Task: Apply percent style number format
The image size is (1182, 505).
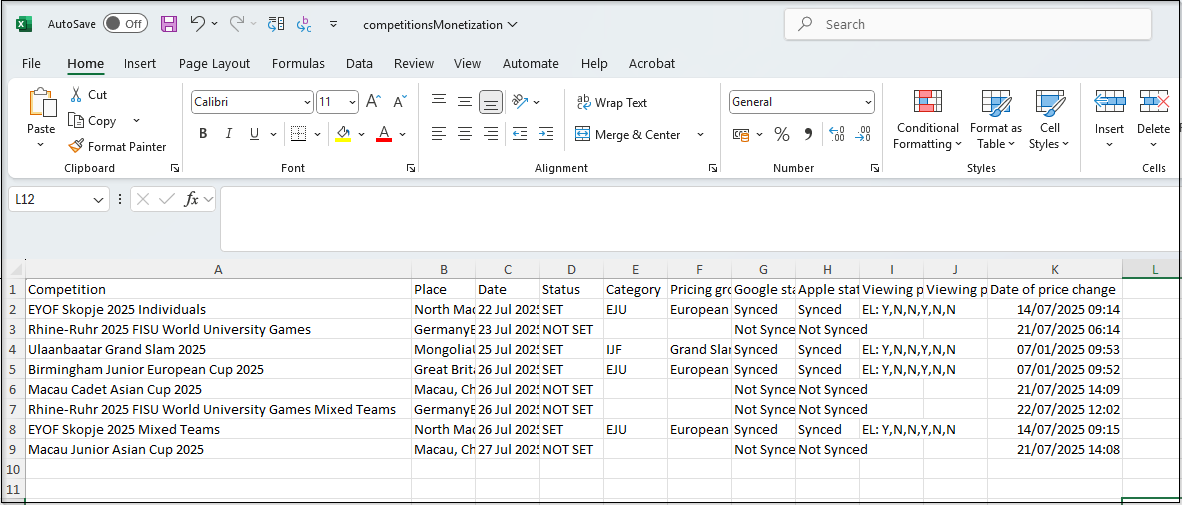Action: click(x=782, y=134)
